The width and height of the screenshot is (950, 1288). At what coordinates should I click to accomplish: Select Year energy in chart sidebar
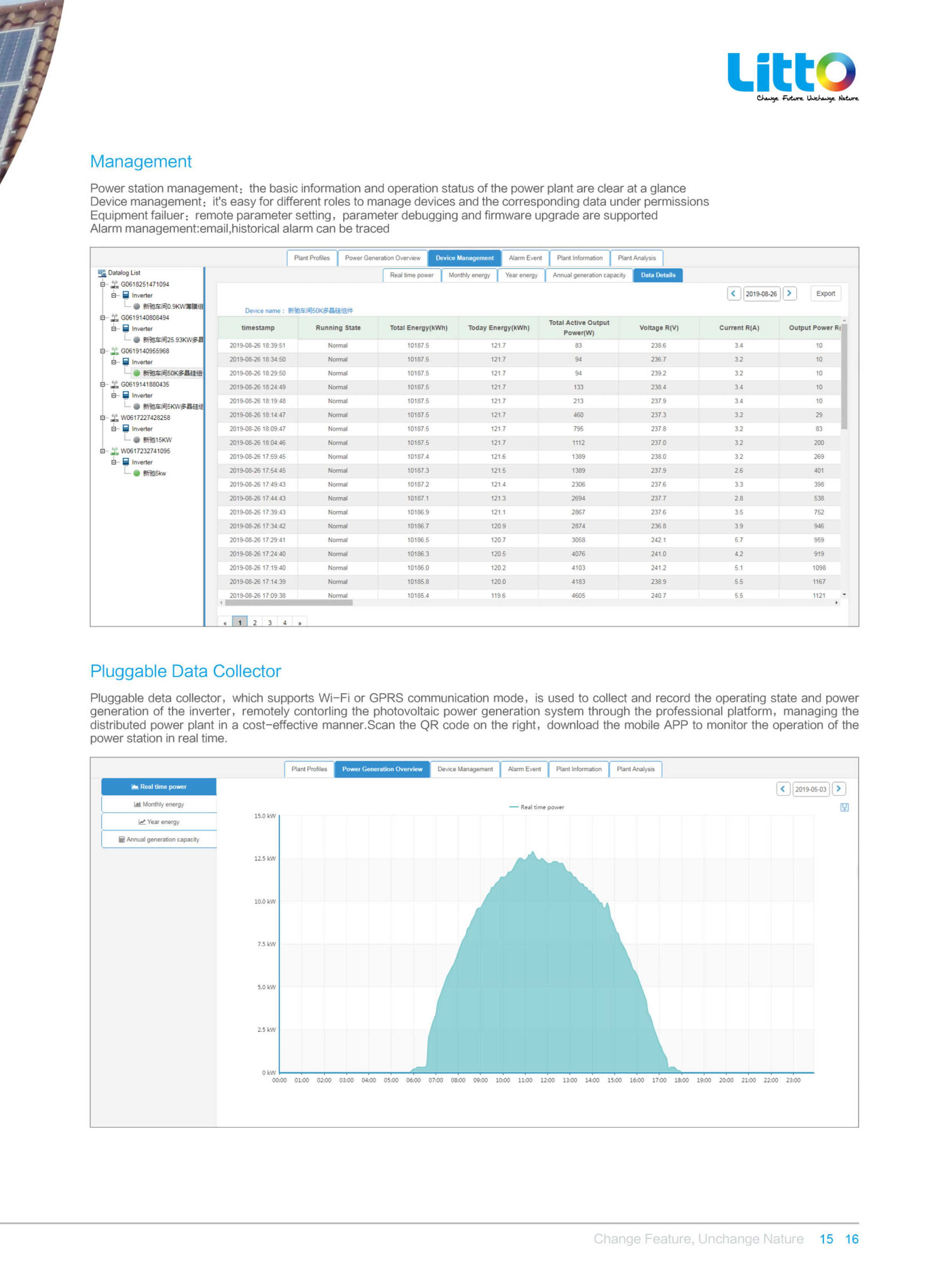[159, 822]
